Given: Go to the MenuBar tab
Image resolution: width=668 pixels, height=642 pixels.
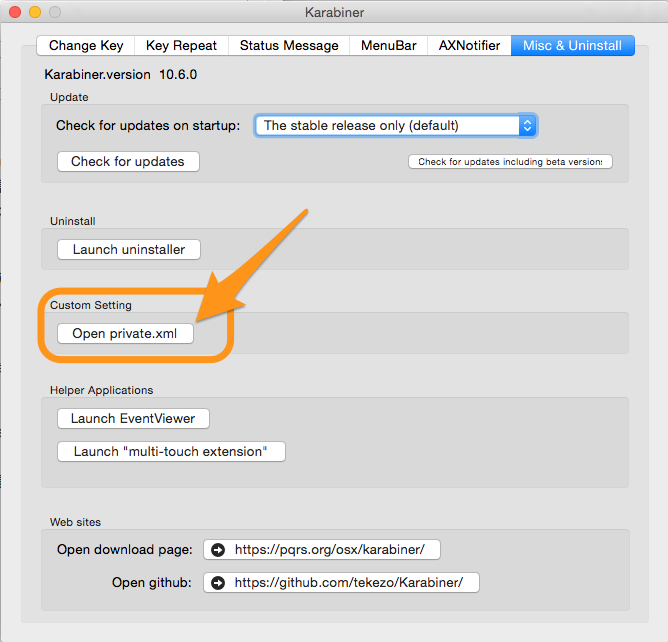Looking at the screenshot, I should click(x=389, y=46).
